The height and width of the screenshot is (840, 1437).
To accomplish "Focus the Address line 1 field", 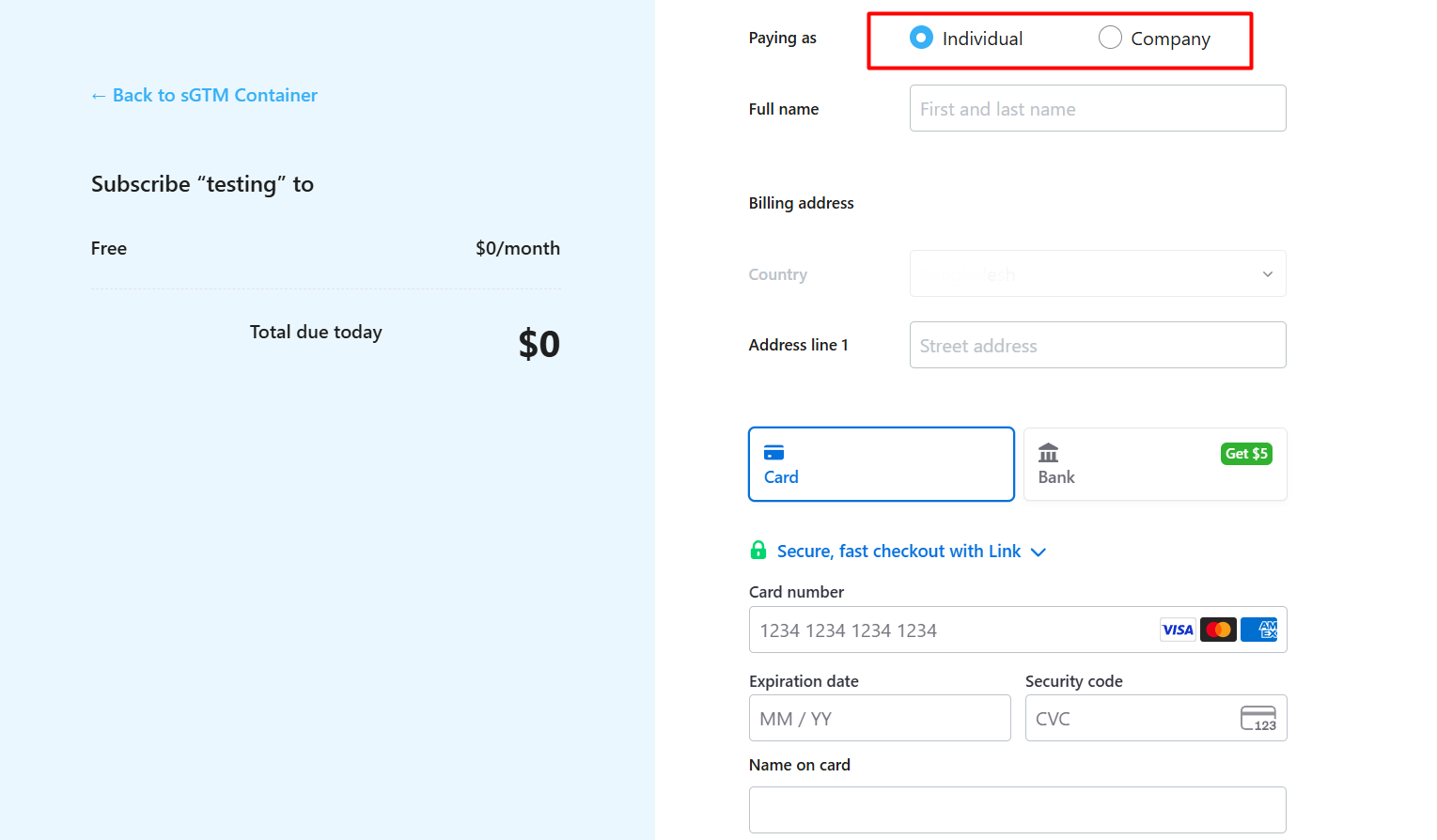I will 1097,346.
